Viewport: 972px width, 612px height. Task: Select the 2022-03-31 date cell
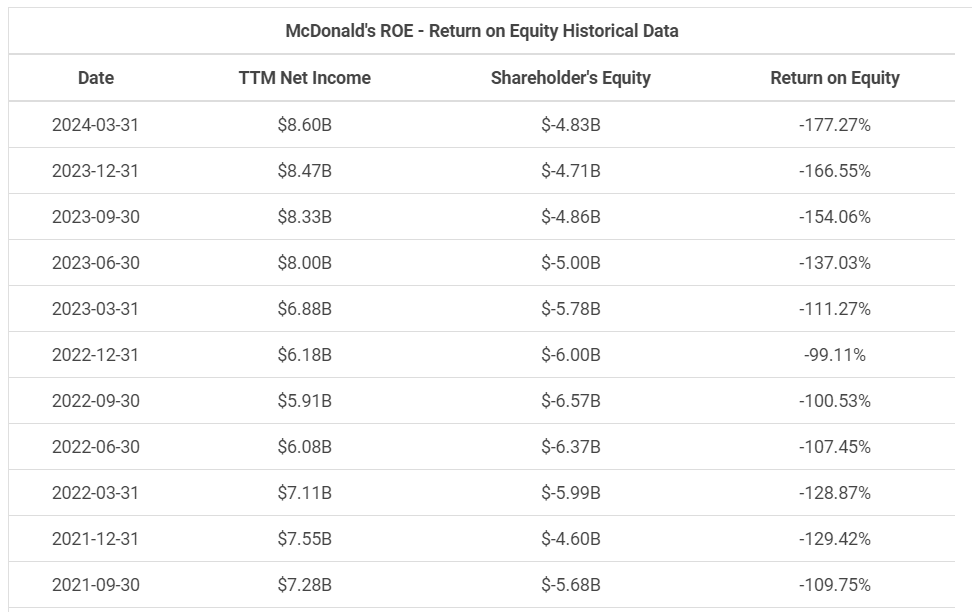96,493
